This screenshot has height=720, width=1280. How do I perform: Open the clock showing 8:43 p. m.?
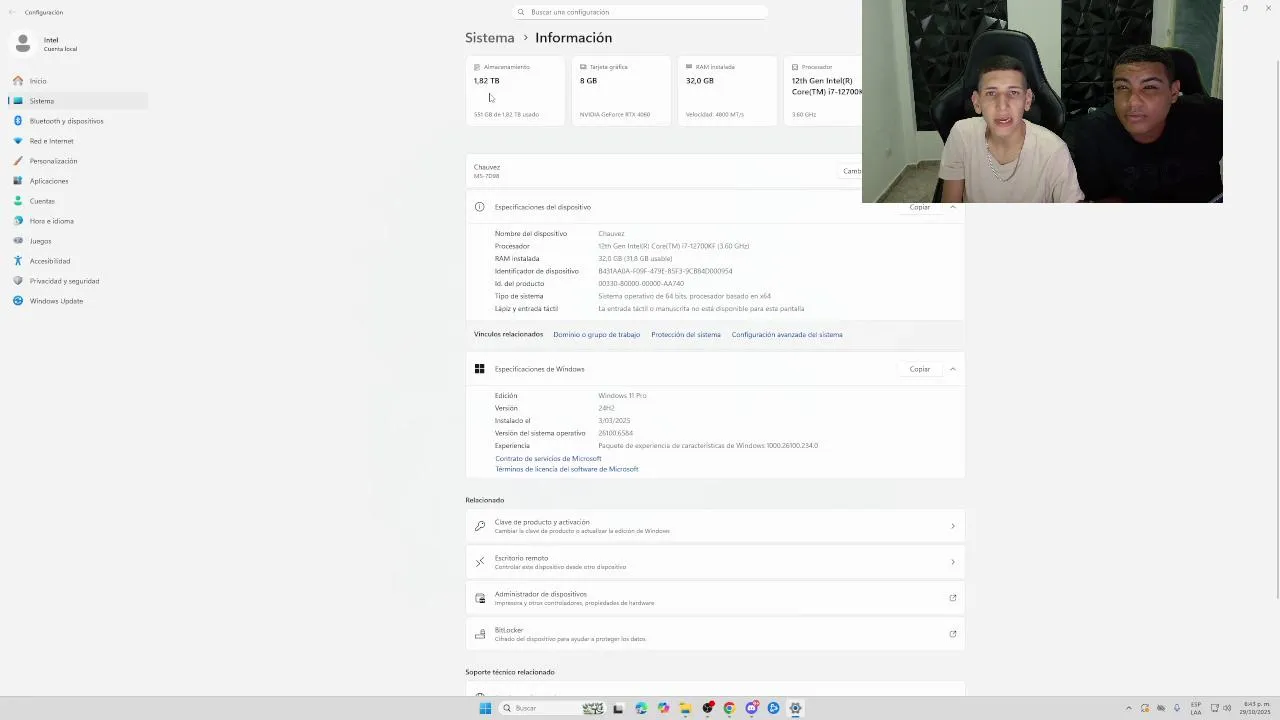1256,708
